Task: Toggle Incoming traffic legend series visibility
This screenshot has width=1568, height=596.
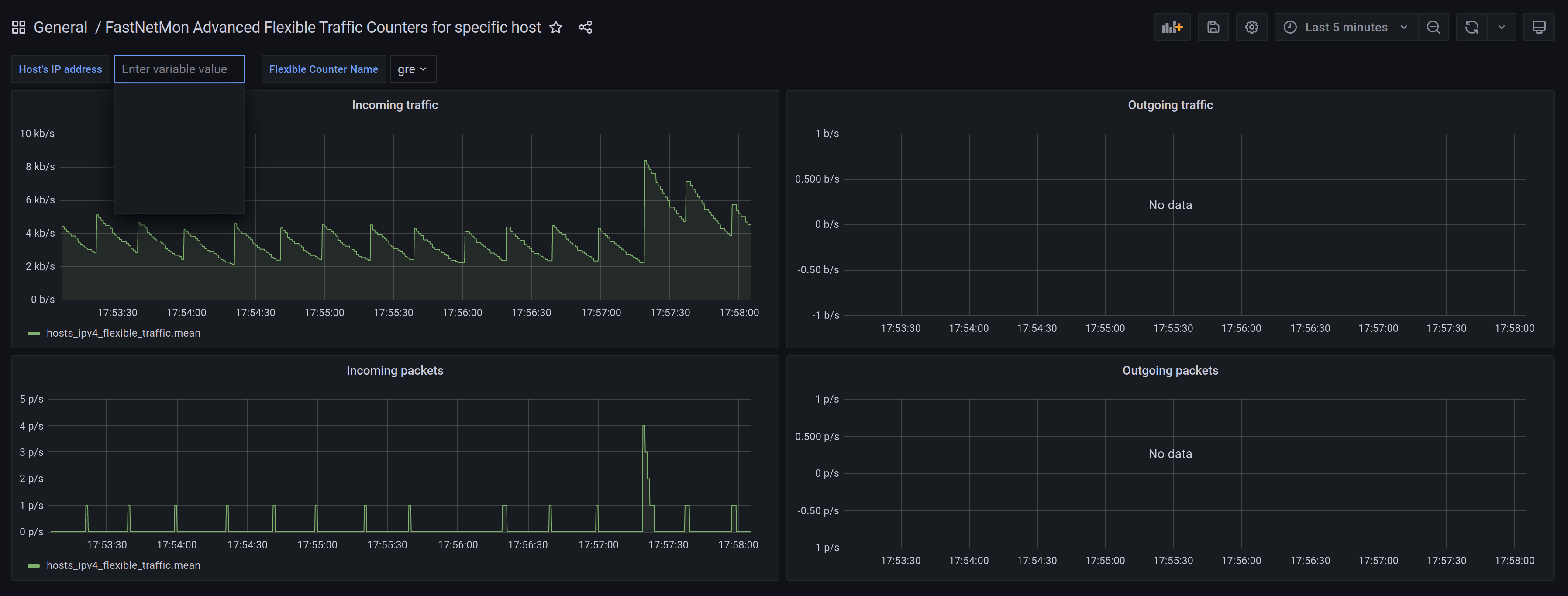Action: (x=123, y=333)
